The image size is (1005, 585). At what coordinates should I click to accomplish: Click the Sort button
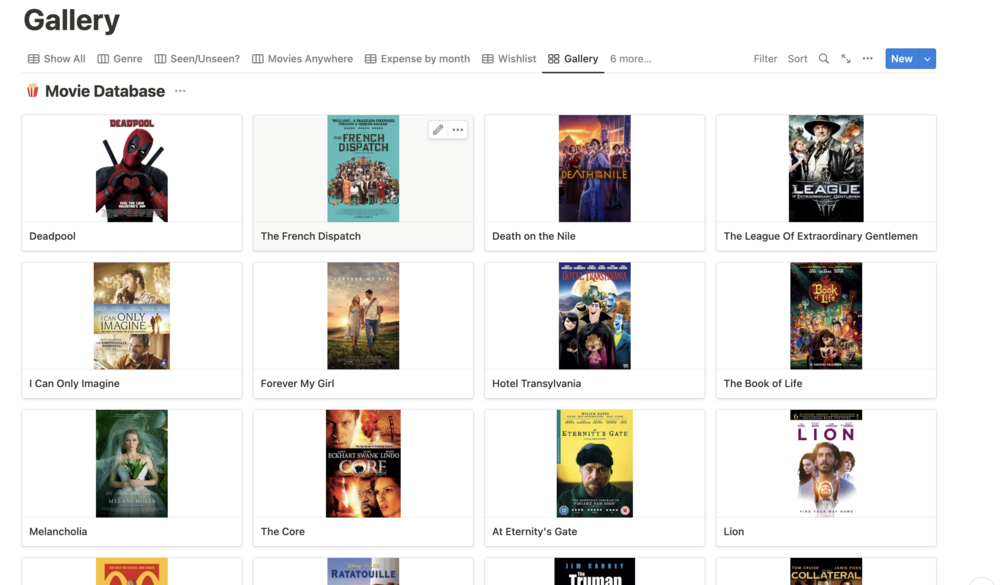point(797,58)
